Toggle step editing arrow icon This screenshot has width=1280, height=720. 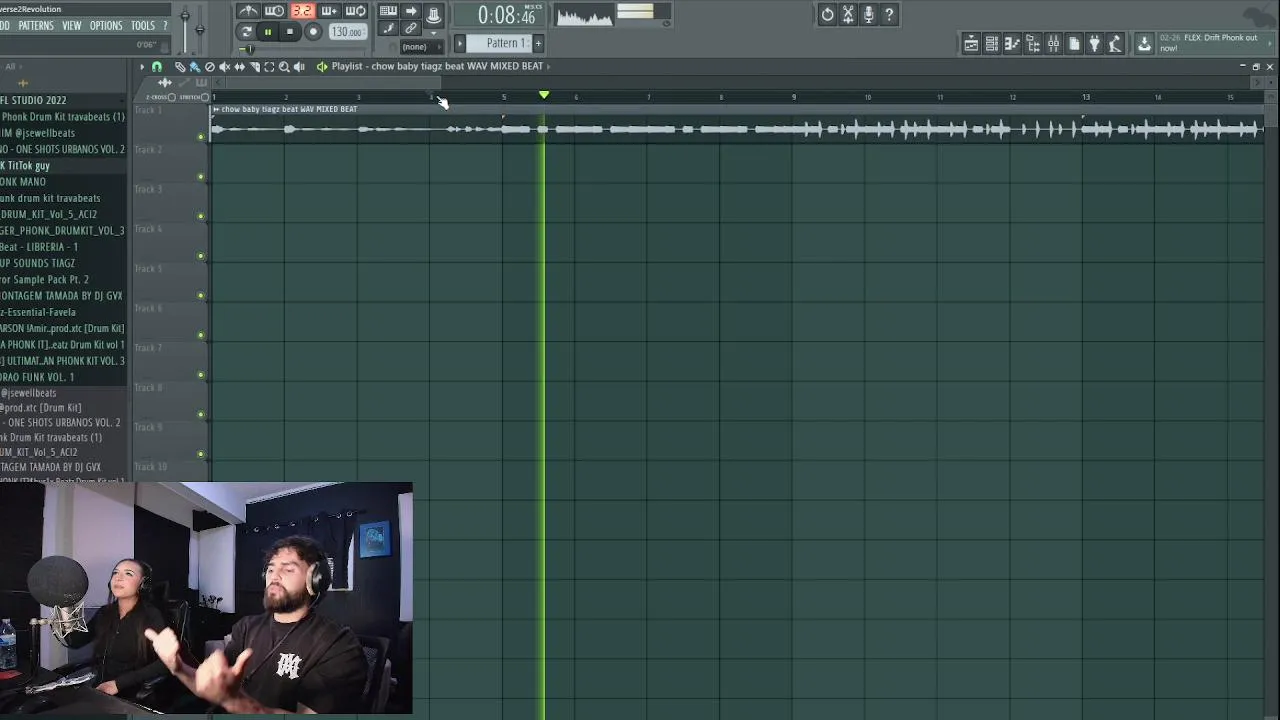click(x=411, y=11)
